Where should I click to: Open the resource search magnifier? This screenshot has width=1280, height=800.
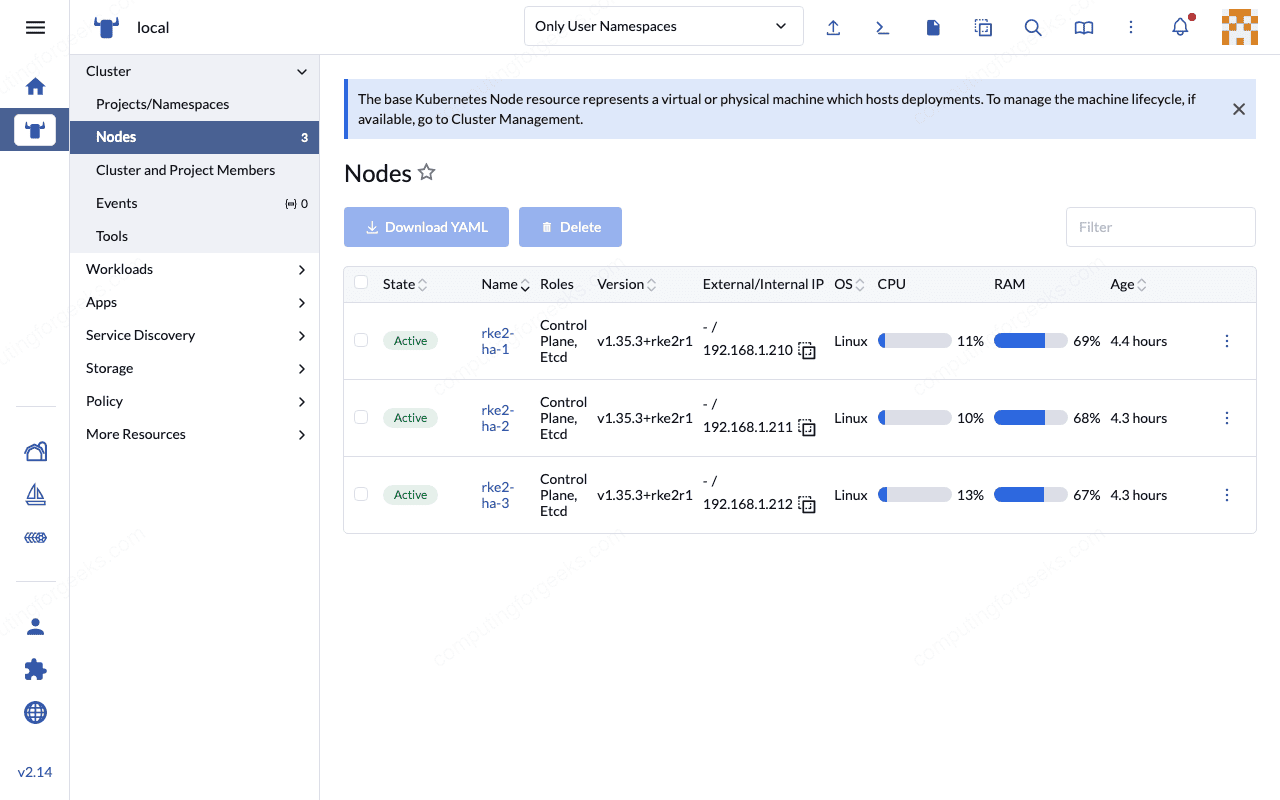(x=1033, y=27)
